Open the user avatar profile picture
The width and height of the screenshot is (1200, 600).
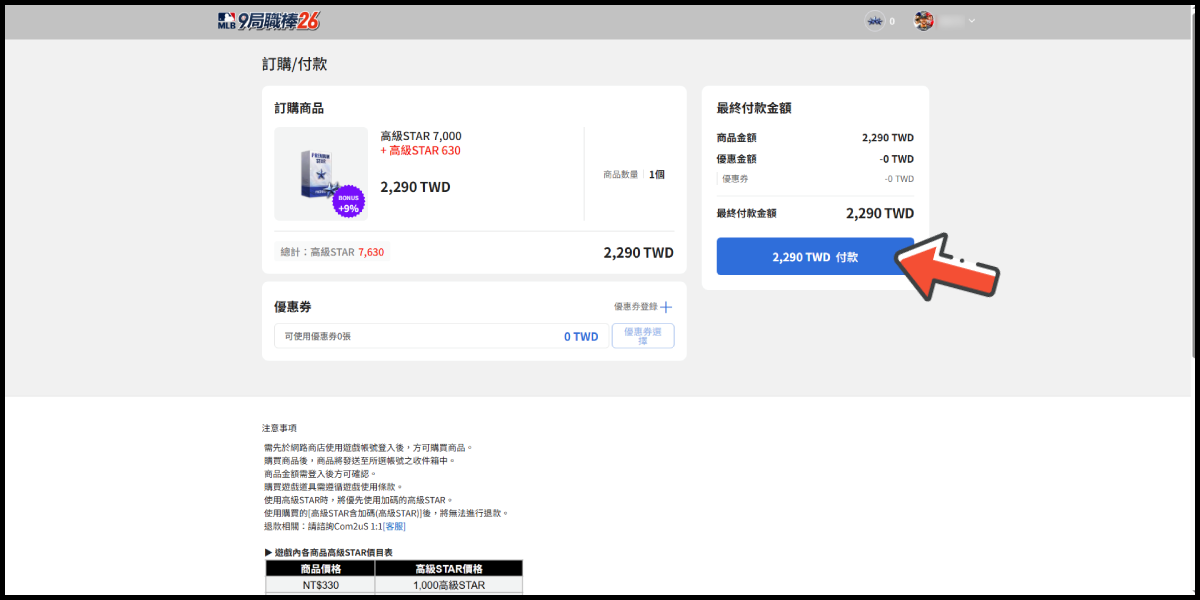click(924, 21)
